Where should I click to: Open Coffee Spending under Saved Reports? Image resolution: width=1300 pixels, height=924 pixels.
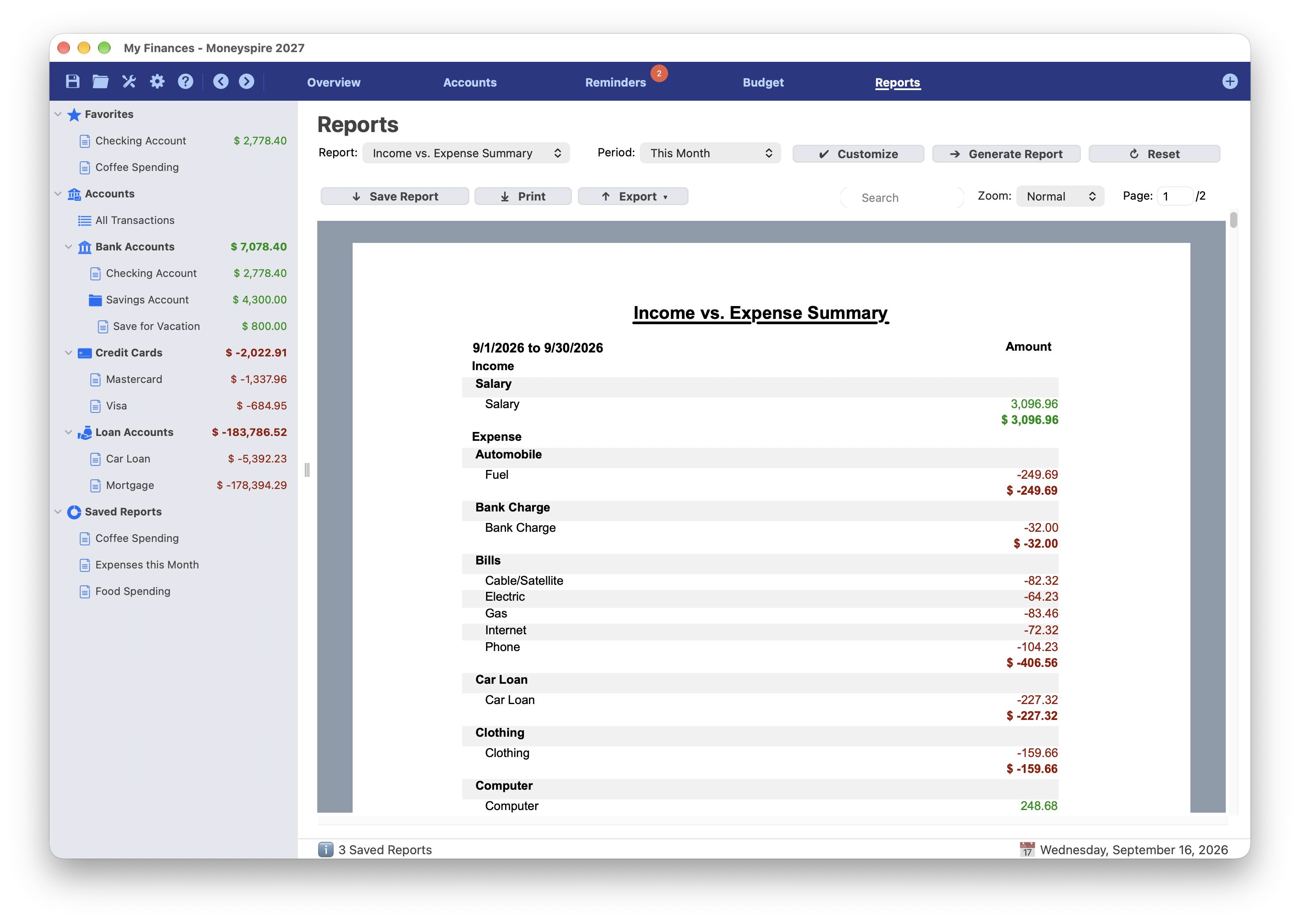[x=137, y=538]
